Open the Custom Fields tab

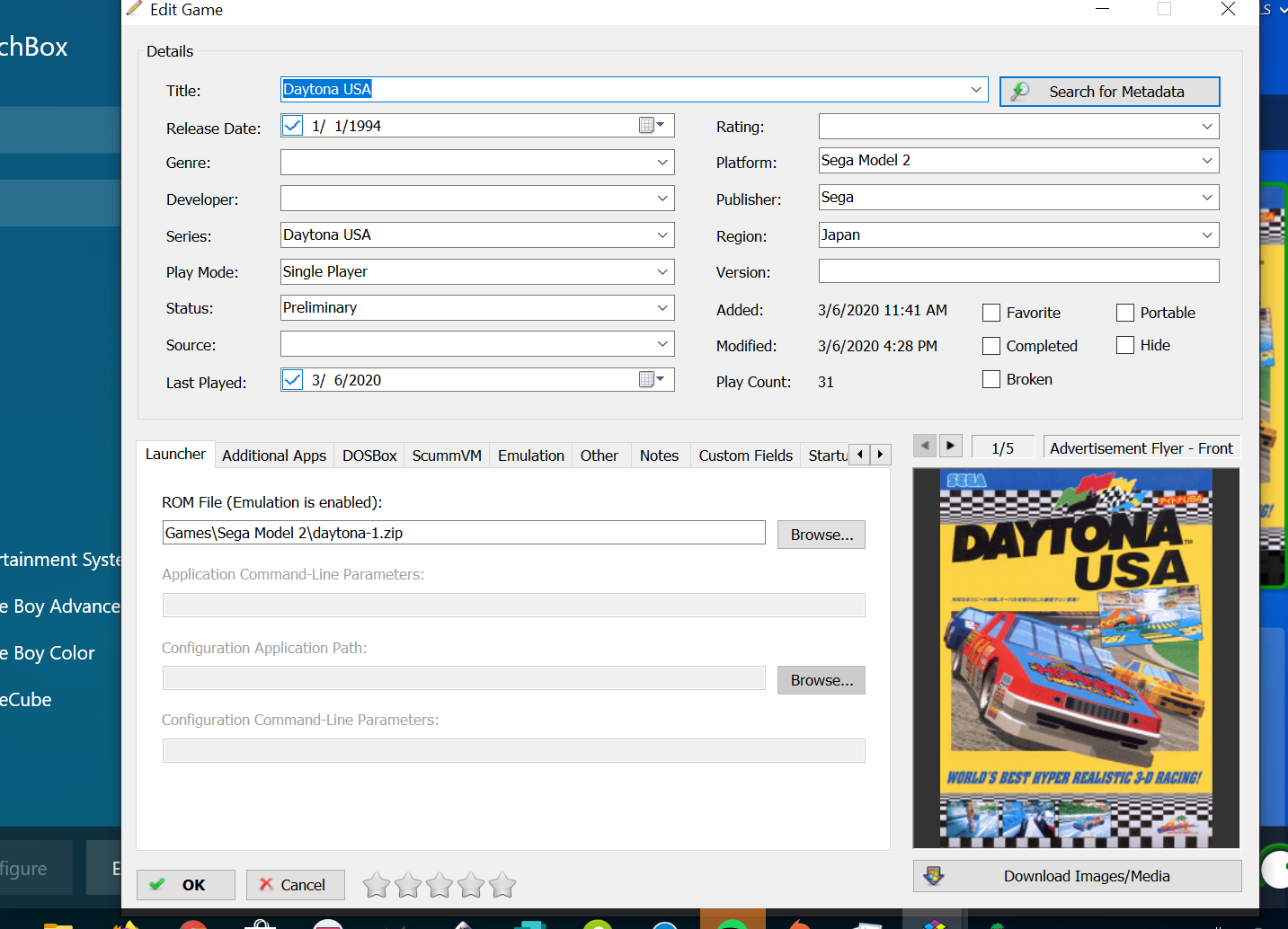[x=746, y=456]
